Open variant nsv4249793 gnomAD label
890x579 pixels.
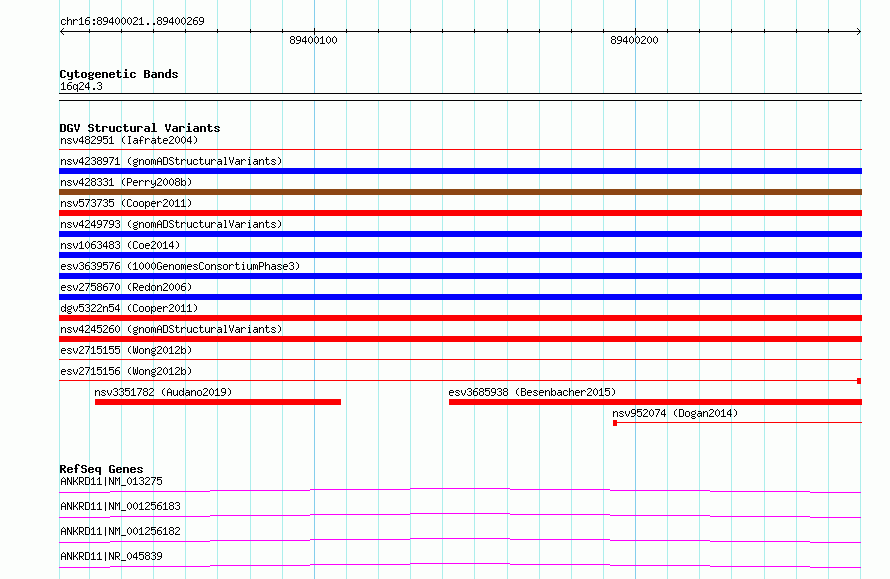click(171, 224)
